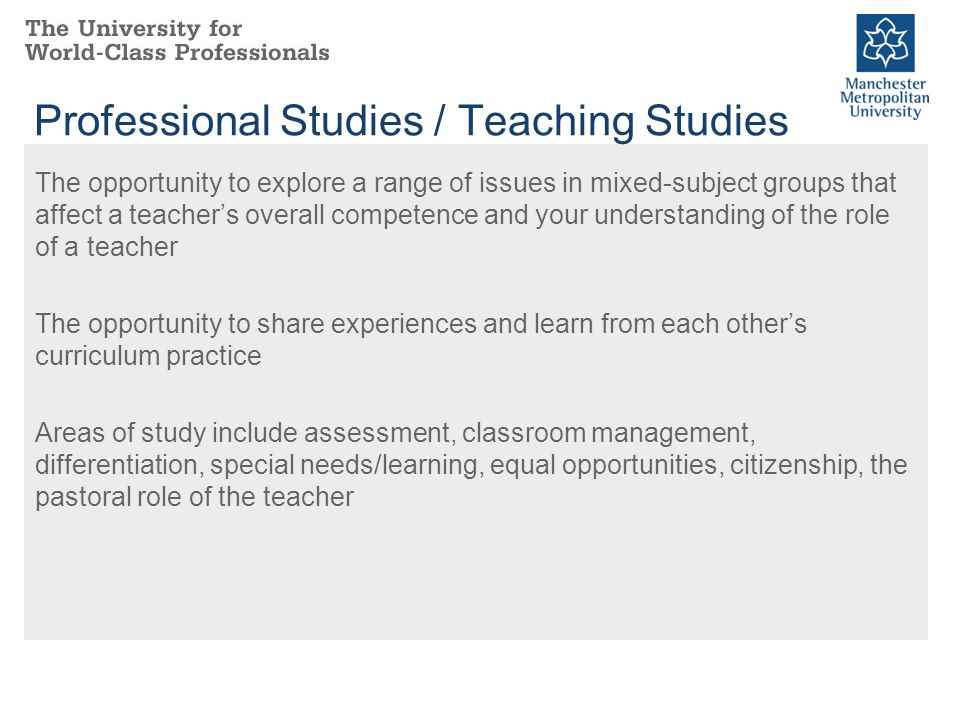Select the words curriculum practice
This screenshot has height=720, width=960.
pyautogui.click(x=148, y=356)
